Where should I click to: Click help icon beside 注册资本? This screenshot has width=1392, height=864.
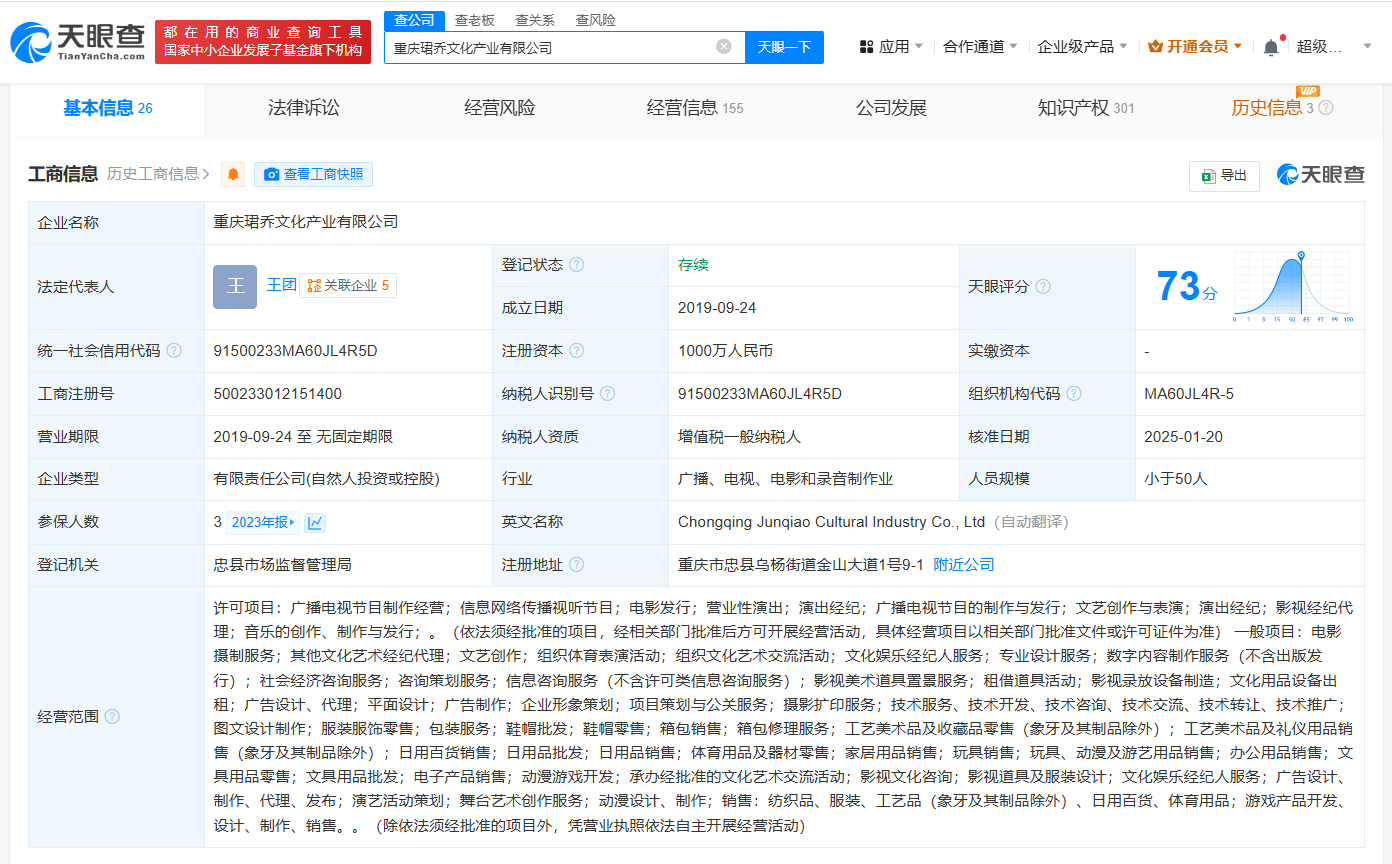pyautogui.click(x=577, y=351)
